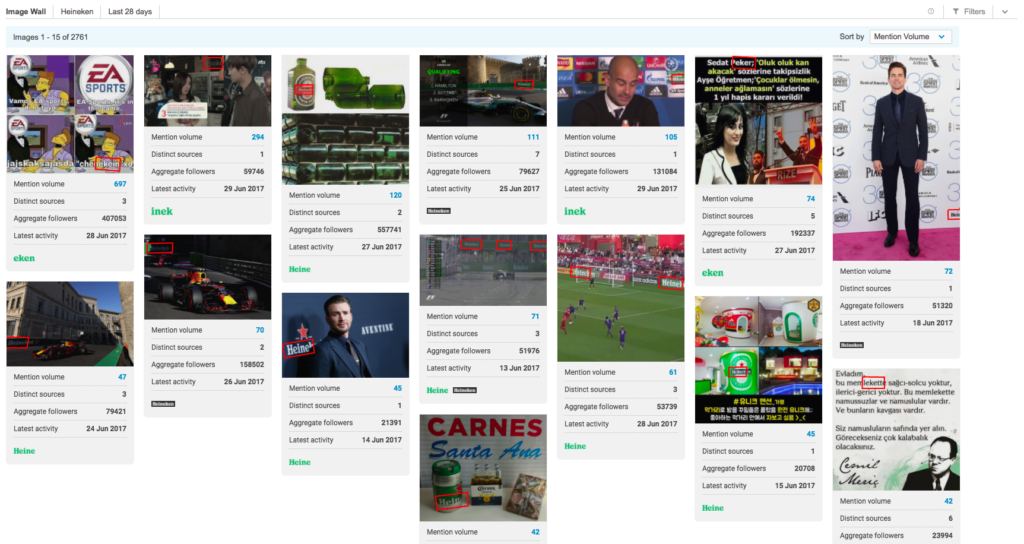Click mention volume 47 link
The width and height of the screenshot is (1024, 544).
[122, 377]
